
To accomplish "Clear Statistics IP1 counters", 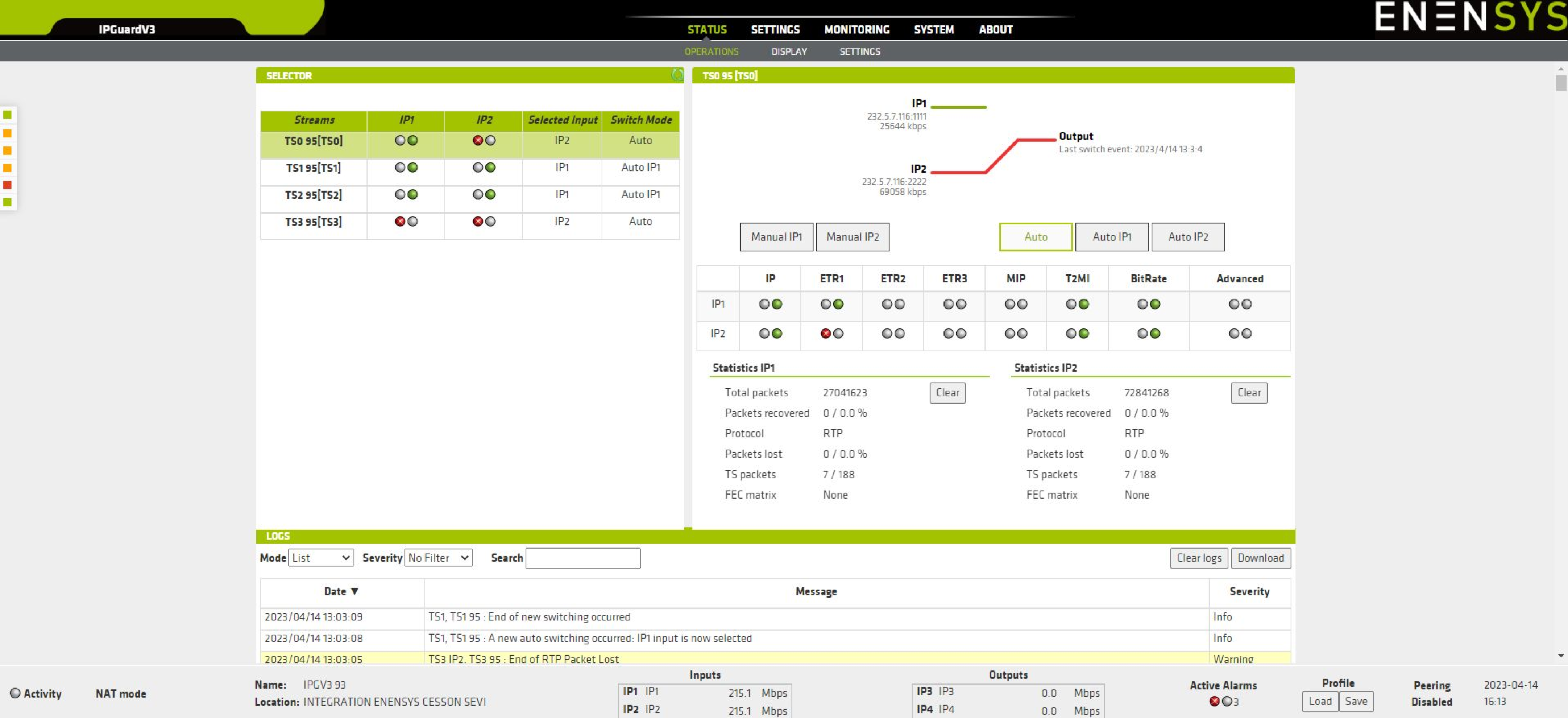I will click(x=946, y=393).
